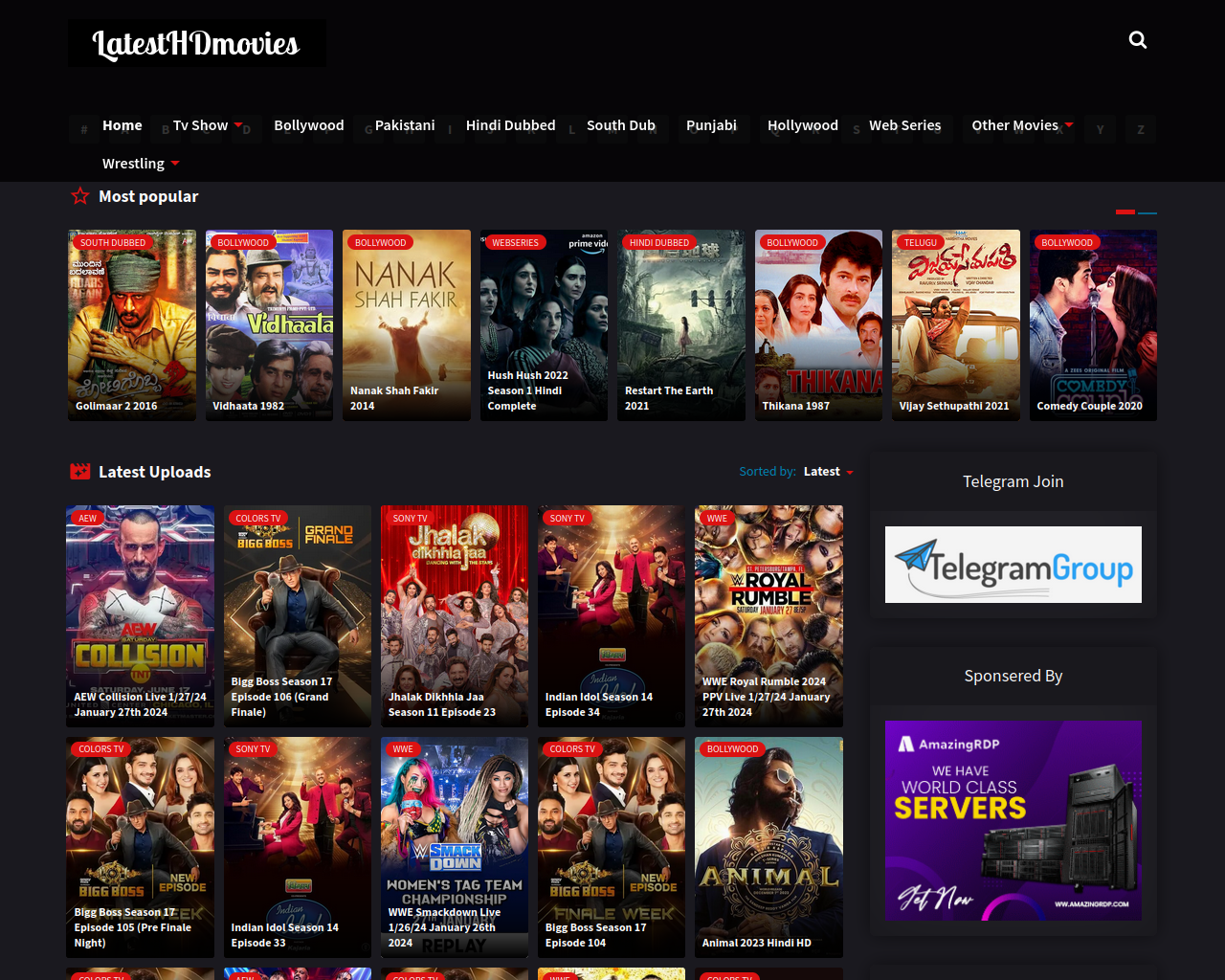
Task: Click the Telegram Join heading
Action: [x=1013, y=481]
